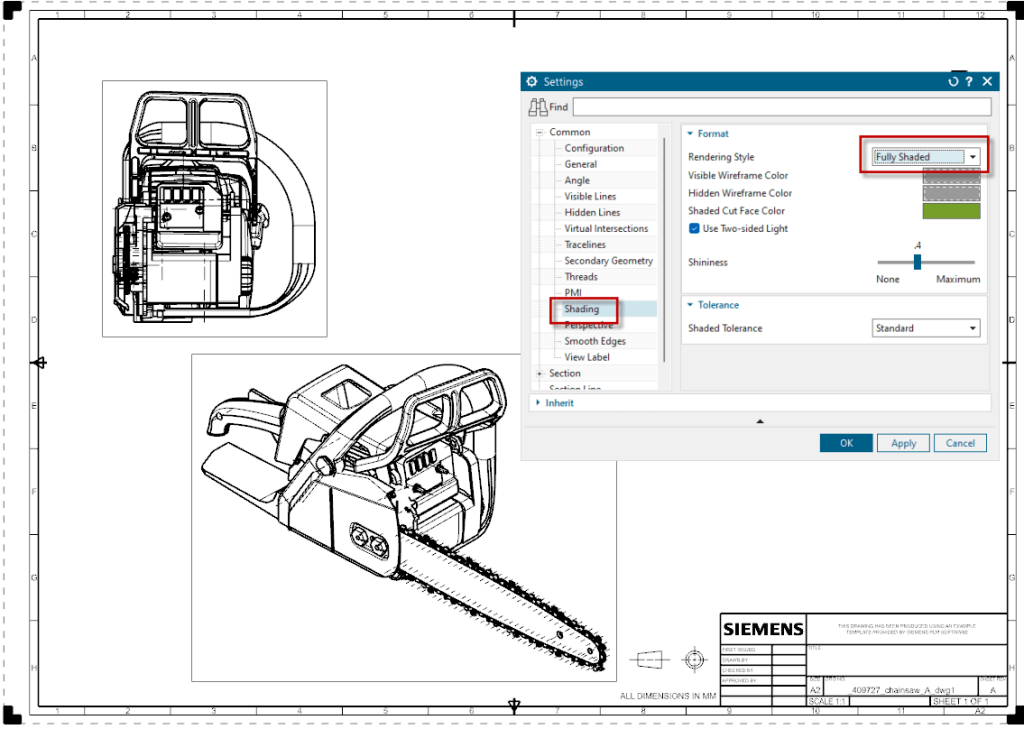Click the settings tree vertical scrollbar
This screenshot has width=1024, height=729.
click(665, 248)
